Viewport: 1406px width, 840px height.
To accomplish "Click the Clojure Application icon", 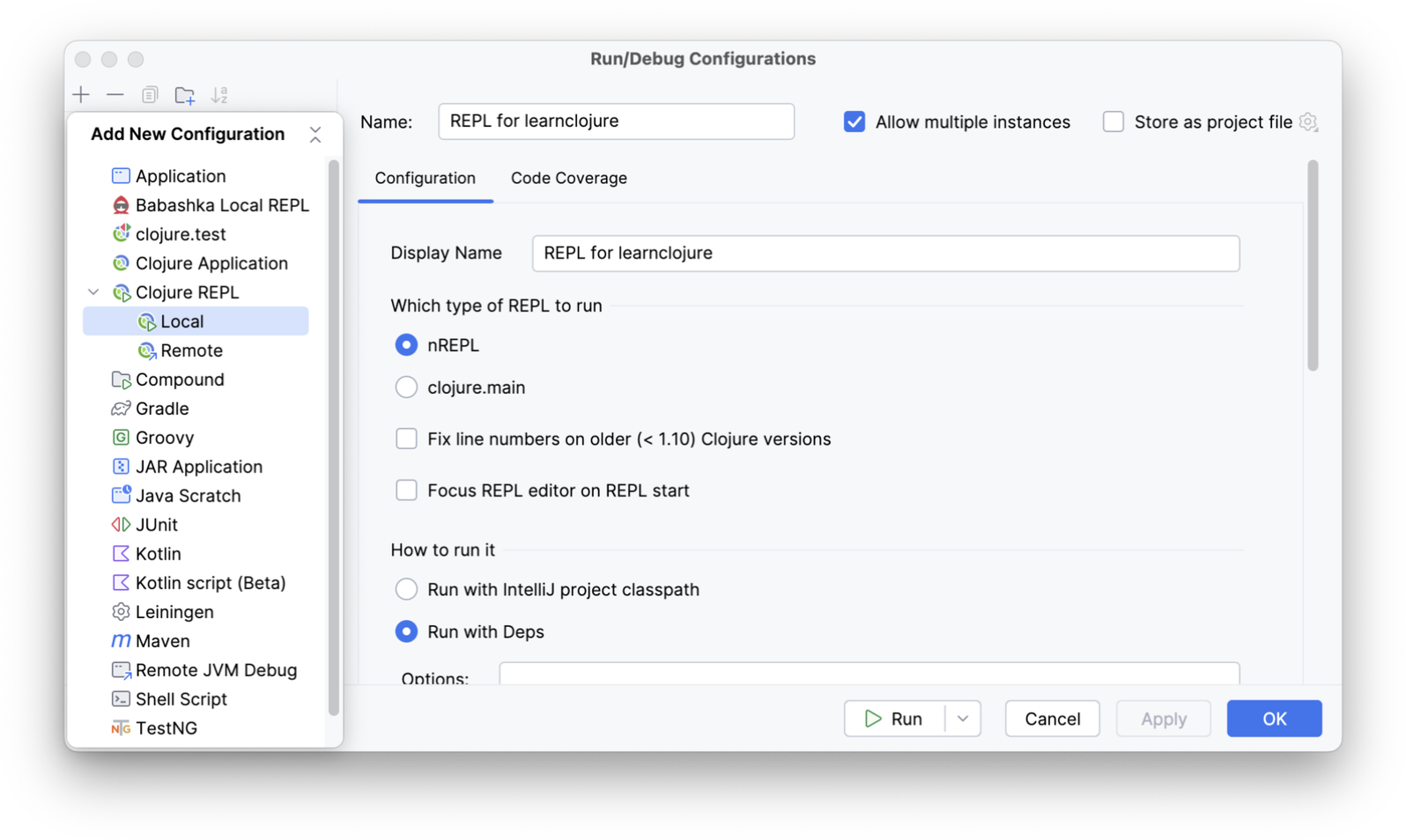I will [121, 263].
